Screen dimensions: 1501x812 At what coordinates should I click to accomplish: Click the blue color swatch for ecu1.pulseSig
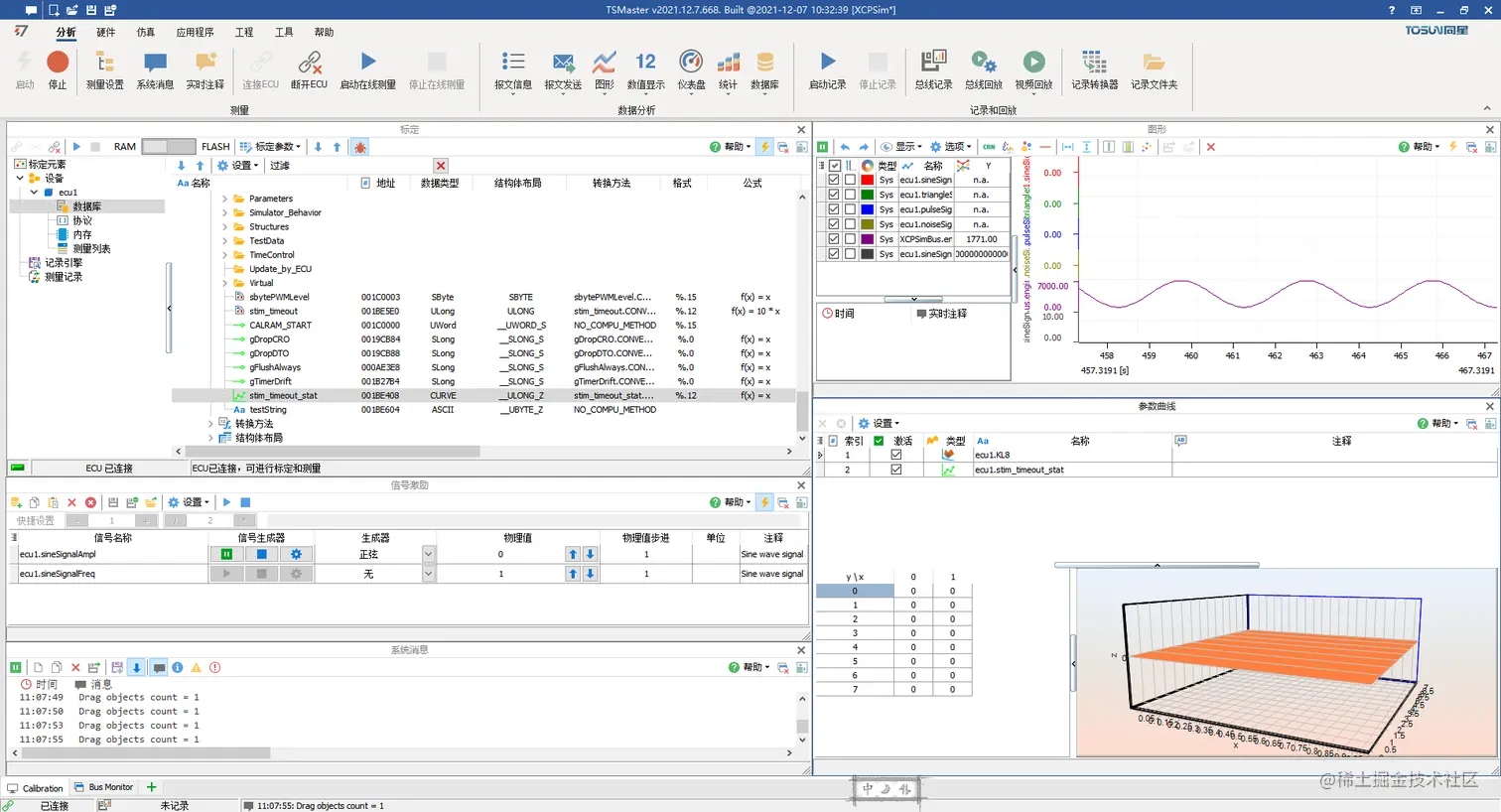pyautogui.click(x=868, y=209)
